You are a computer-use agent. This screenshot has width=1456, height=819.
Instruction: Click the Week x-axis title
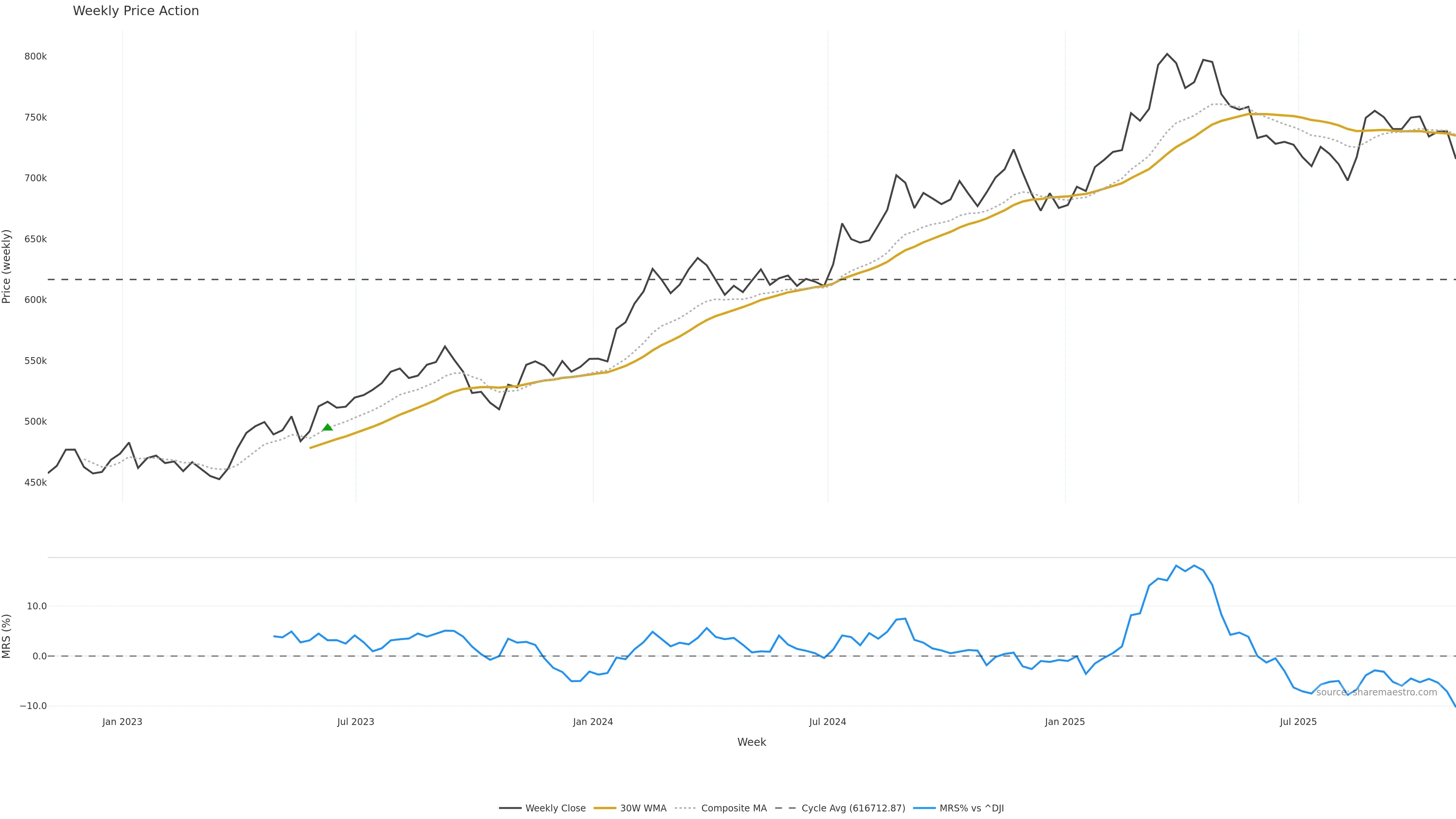pyautogui.click(x=751, y=742)
